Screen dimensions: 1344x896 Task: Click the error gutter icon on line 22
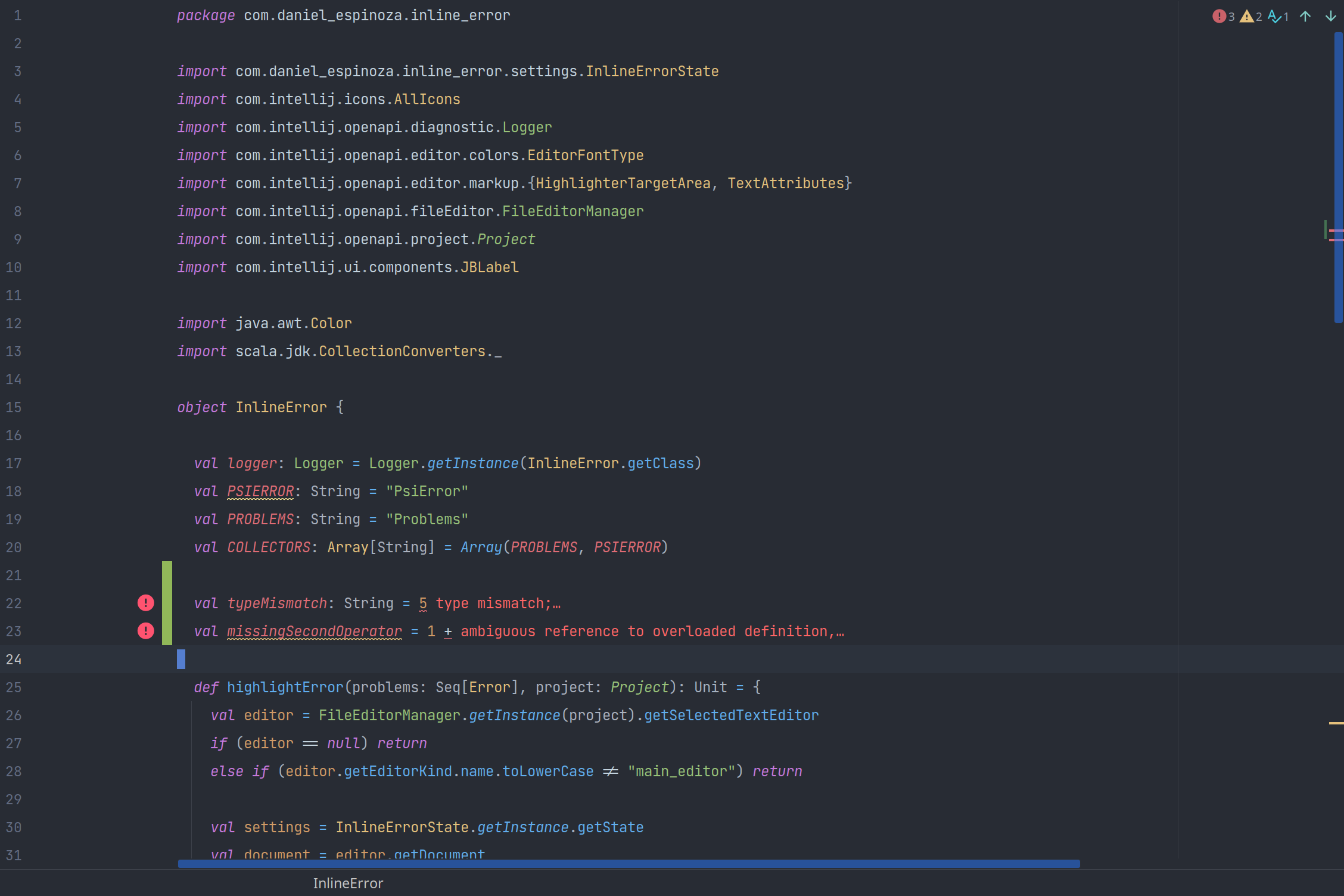(145, 603)
